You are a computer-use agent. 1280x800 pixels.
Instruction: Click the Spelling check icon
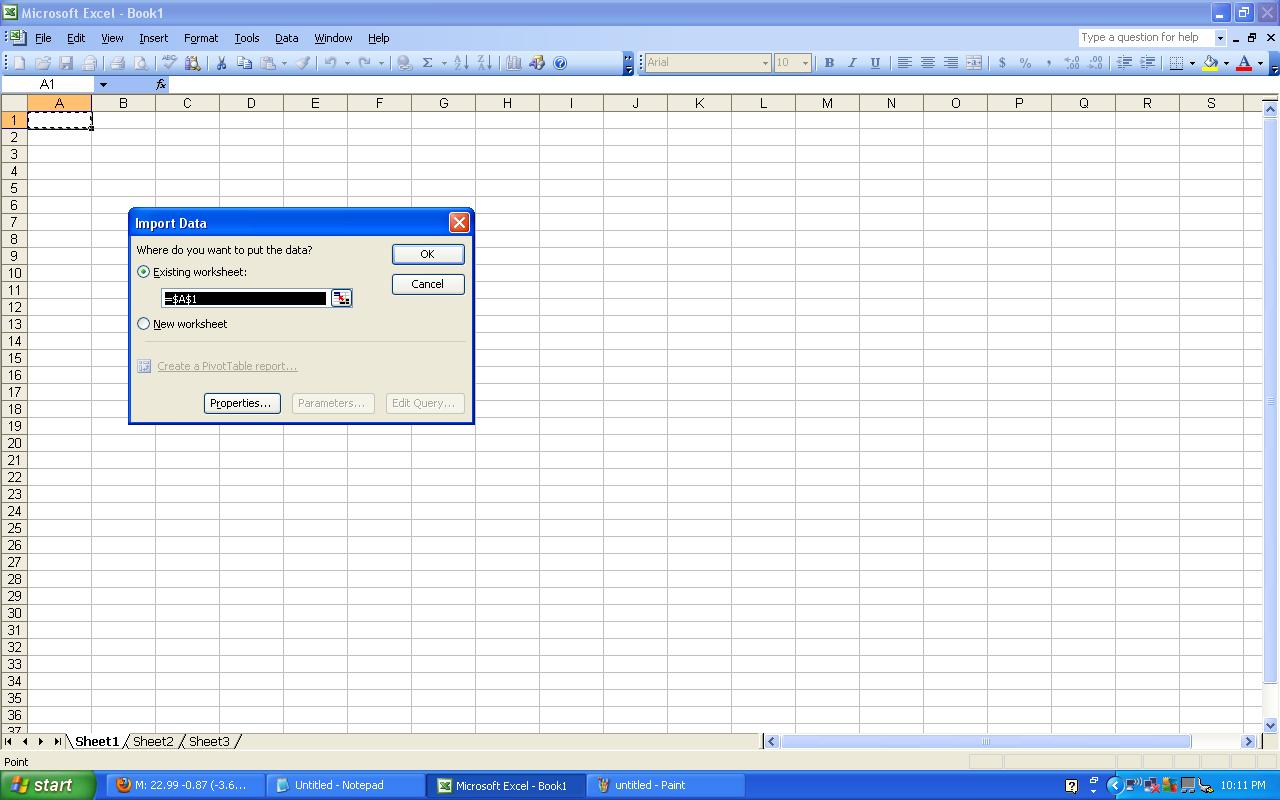tap(170, 62)
